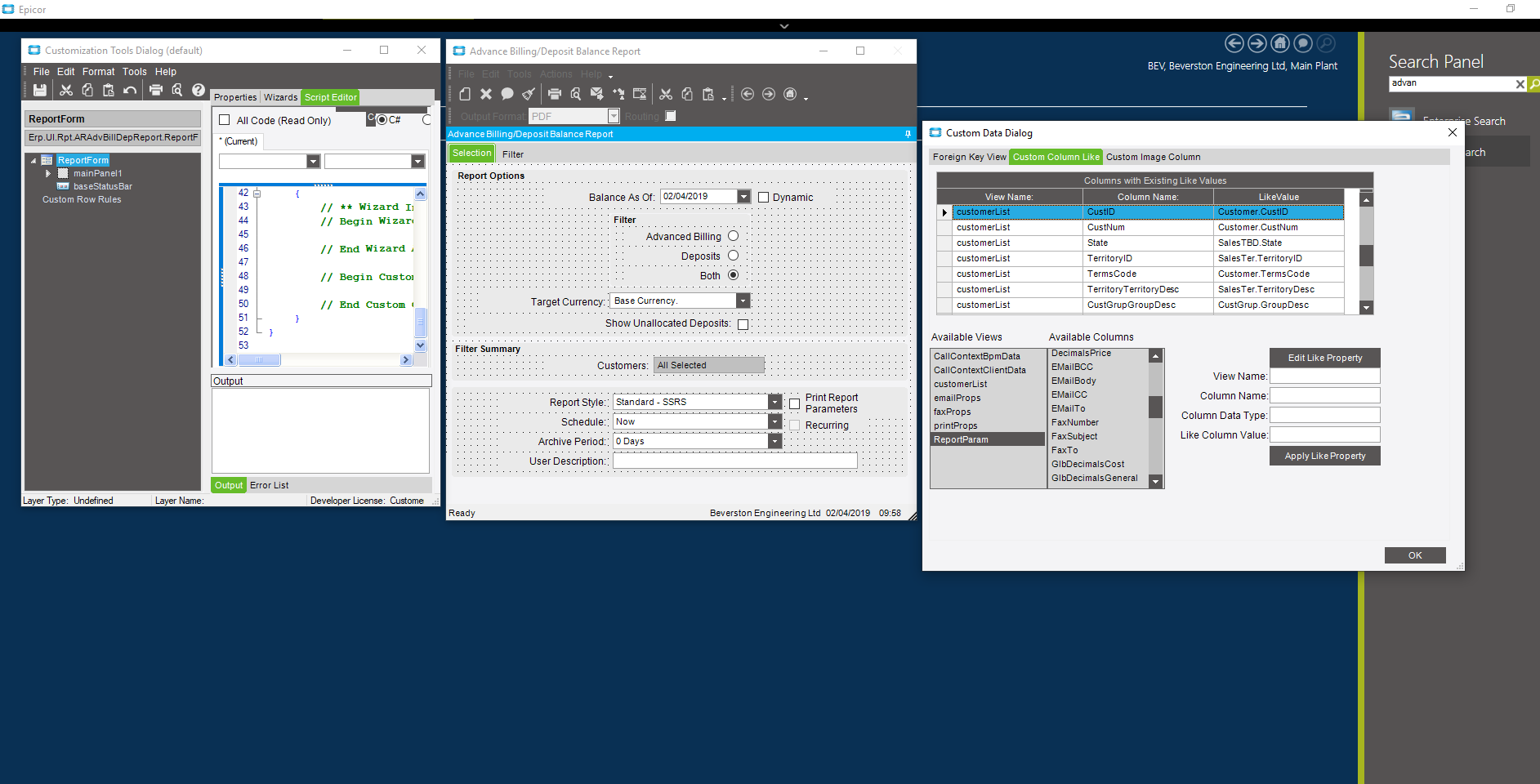Check Print Report Parameters checkbox
This screenshot has width=1540, height=784.
click(x=795, y=403)
